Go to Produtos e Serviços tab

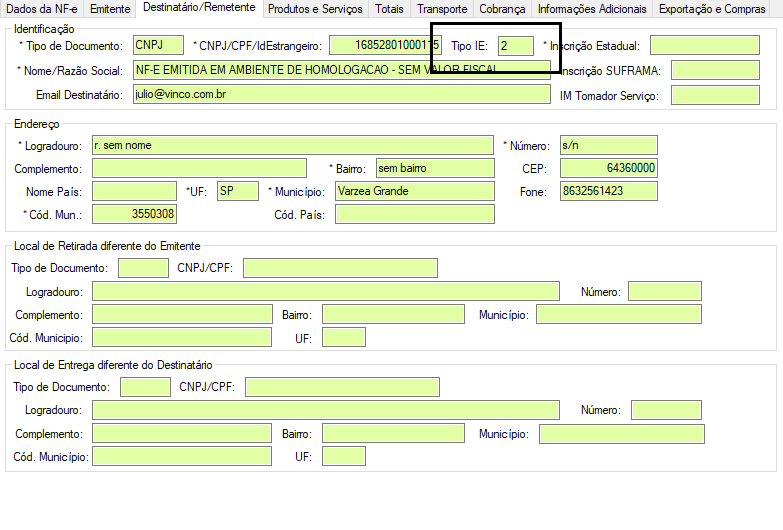(x=315, y=9)
